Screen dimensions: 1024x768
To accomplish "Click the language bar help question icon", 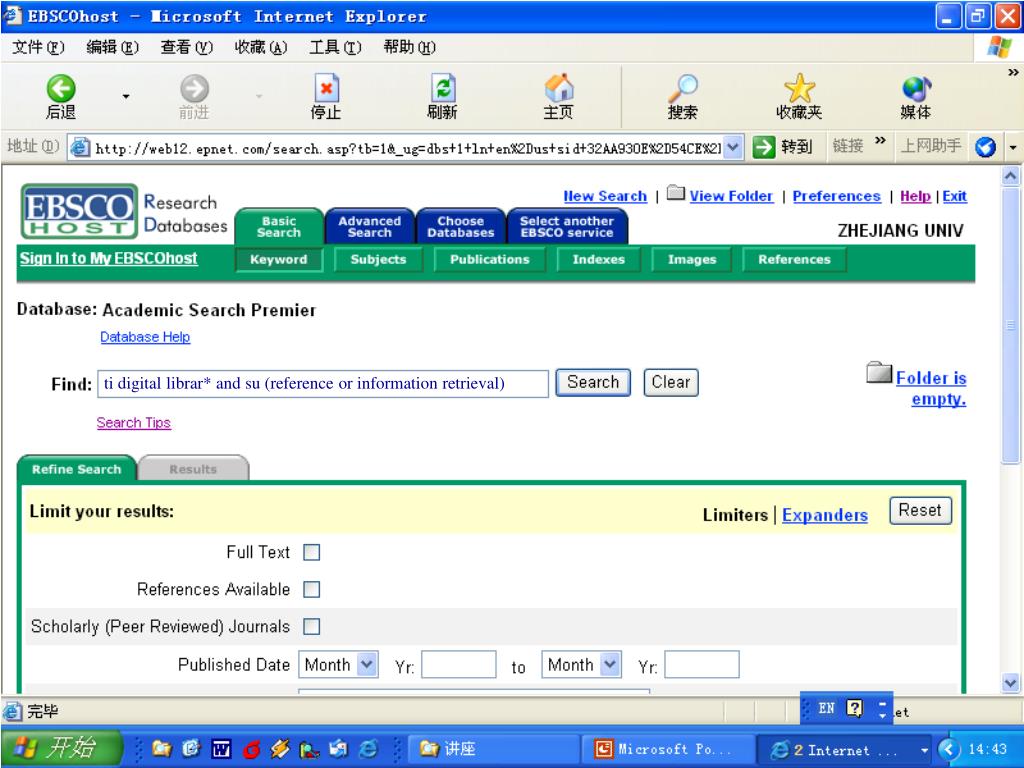I will [x=855, y=708].
